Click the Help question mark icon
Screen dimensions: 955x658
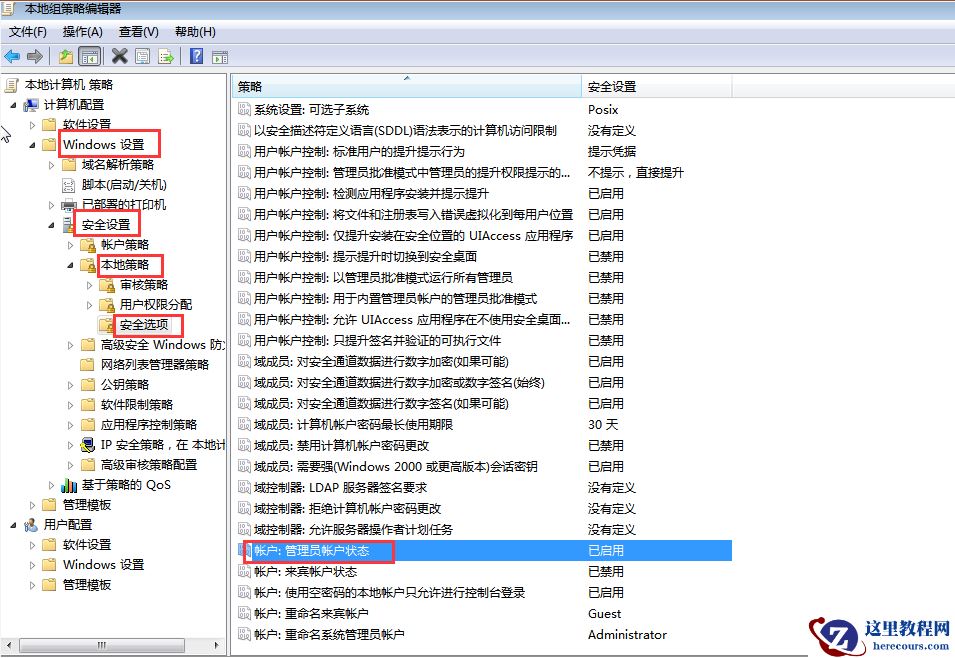click(195, 56)
